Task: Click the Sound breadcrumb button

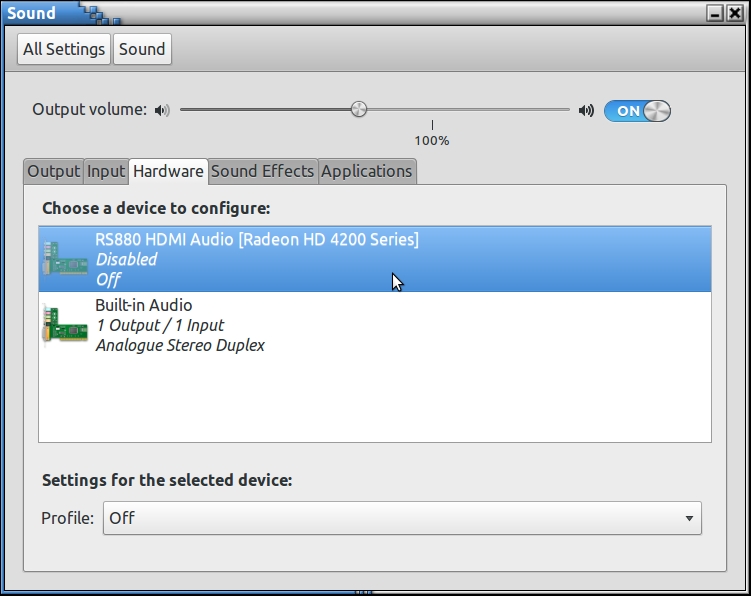Action: (142, 49)
